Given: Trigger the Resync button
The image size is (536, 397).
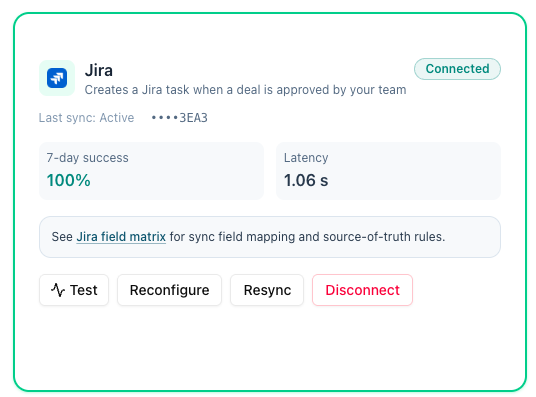Looking at the screenshot, I should tap(267, 290).
